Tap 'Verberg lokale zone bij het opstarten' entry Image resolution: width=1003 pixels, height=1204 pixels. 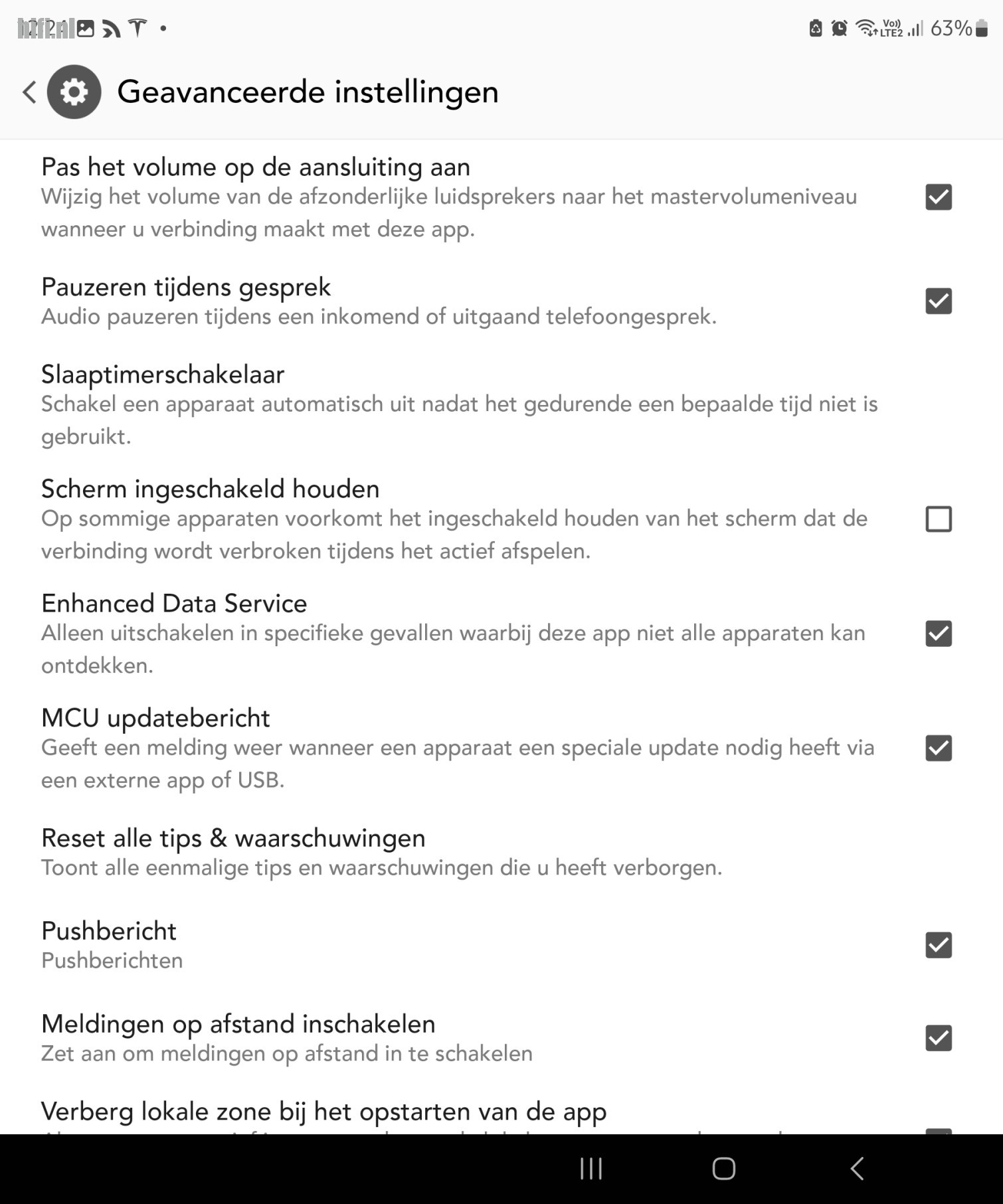[324, 1112]
